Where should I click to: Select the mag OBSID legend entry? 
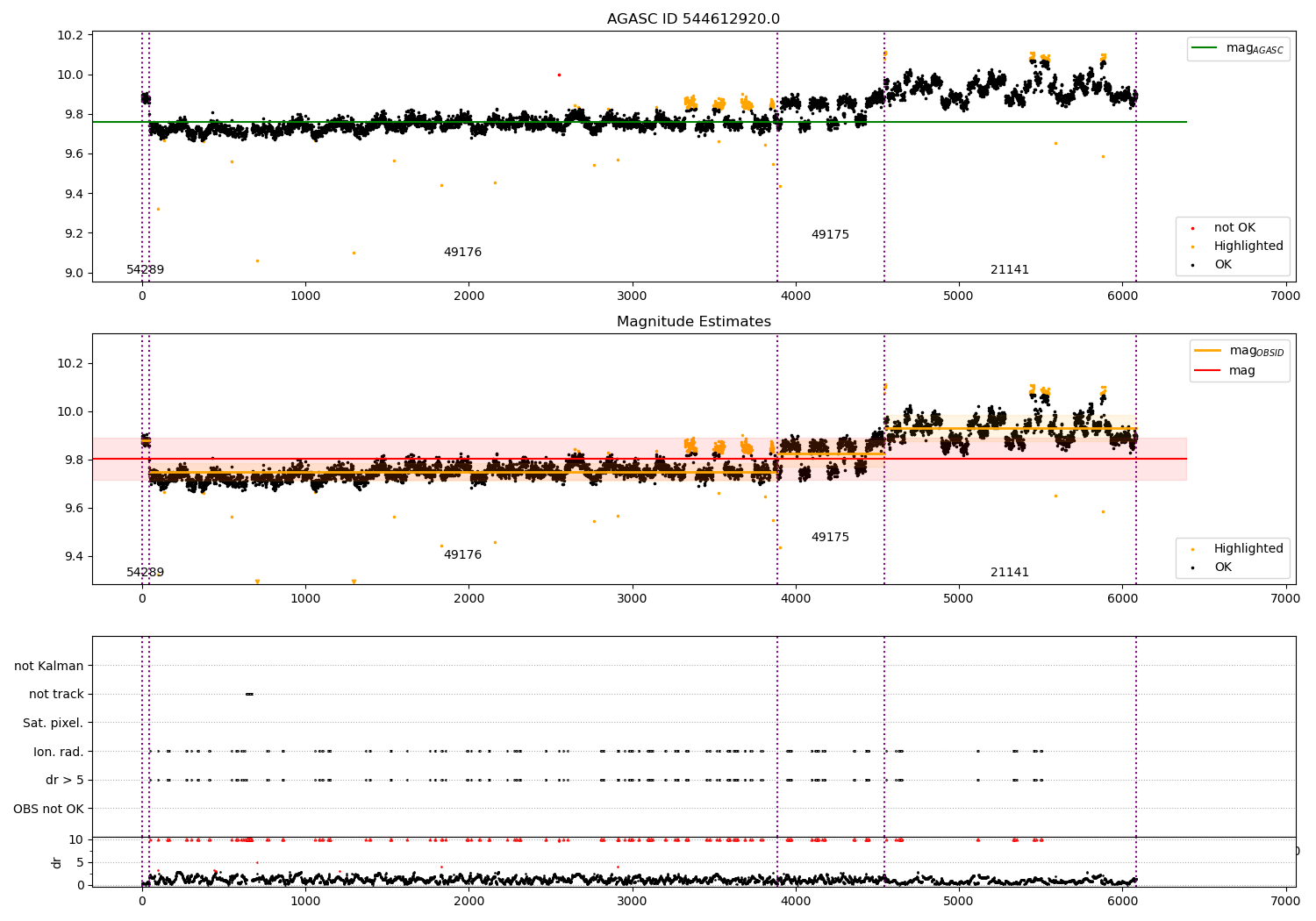tap(1240, 352)
